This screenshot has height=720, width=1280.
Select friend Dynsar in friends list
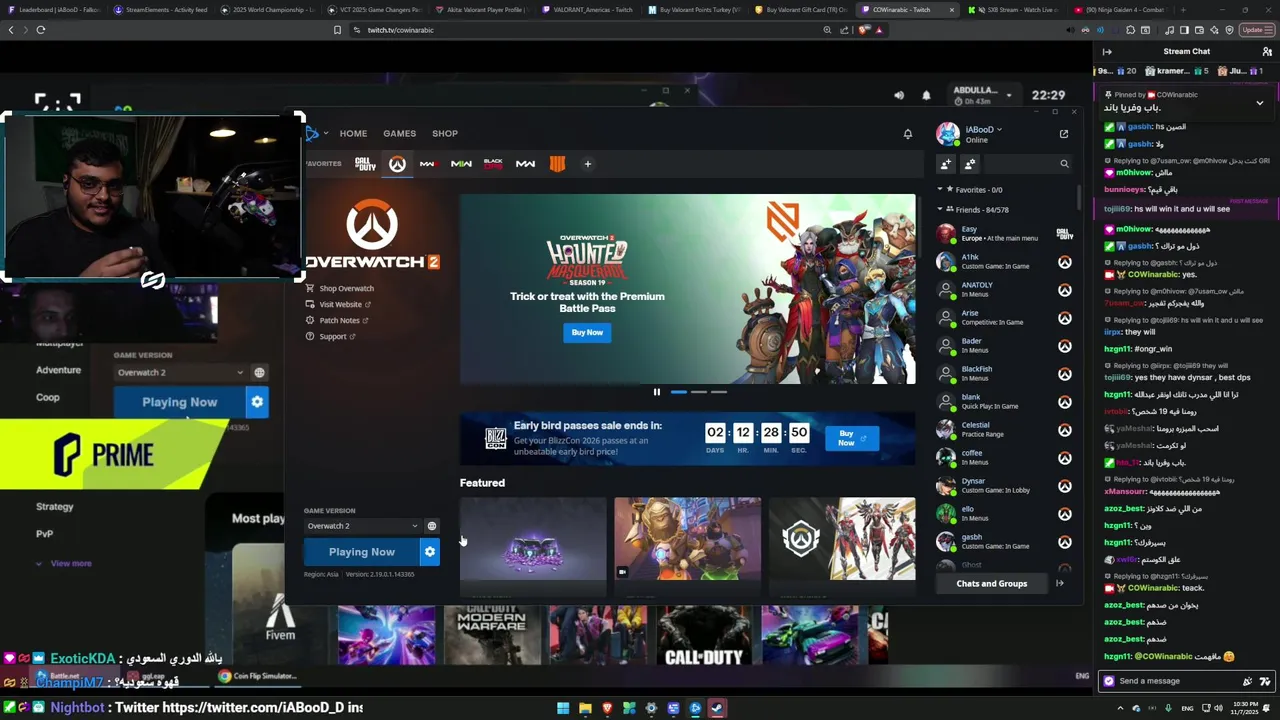coord(1005,486)
